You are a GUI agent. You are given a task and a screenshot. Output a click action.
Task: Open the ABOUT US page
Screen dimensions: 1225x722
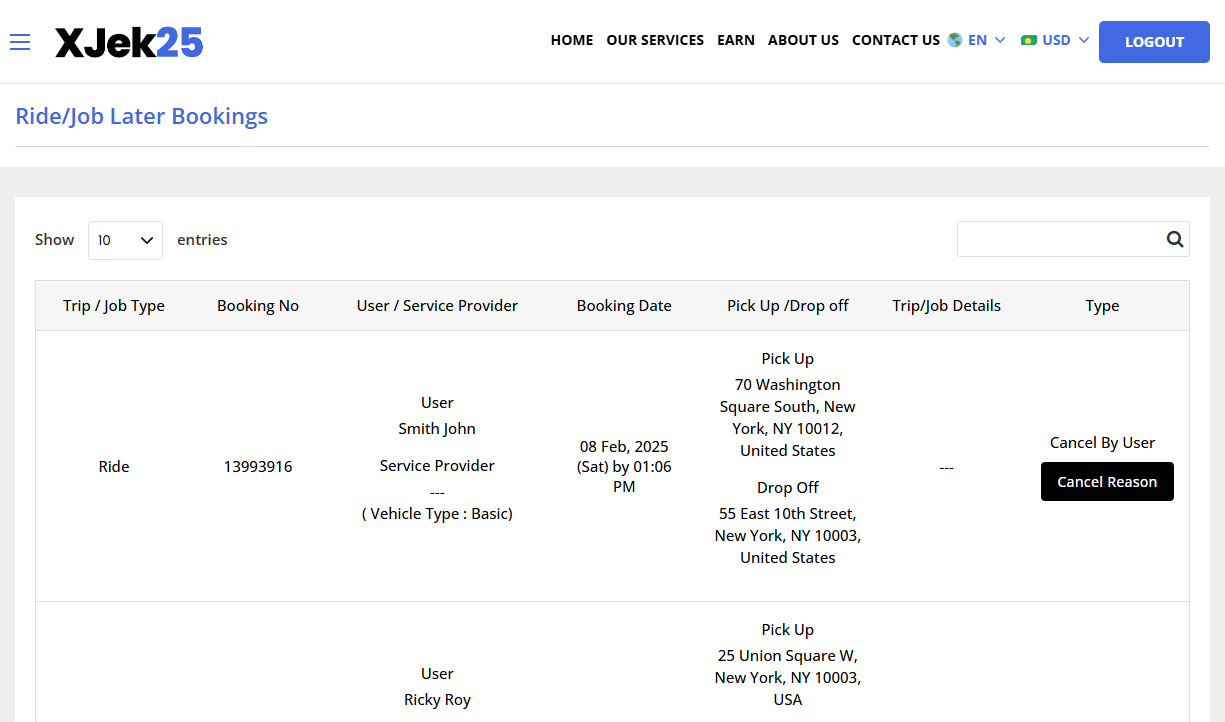coord(803,40)
